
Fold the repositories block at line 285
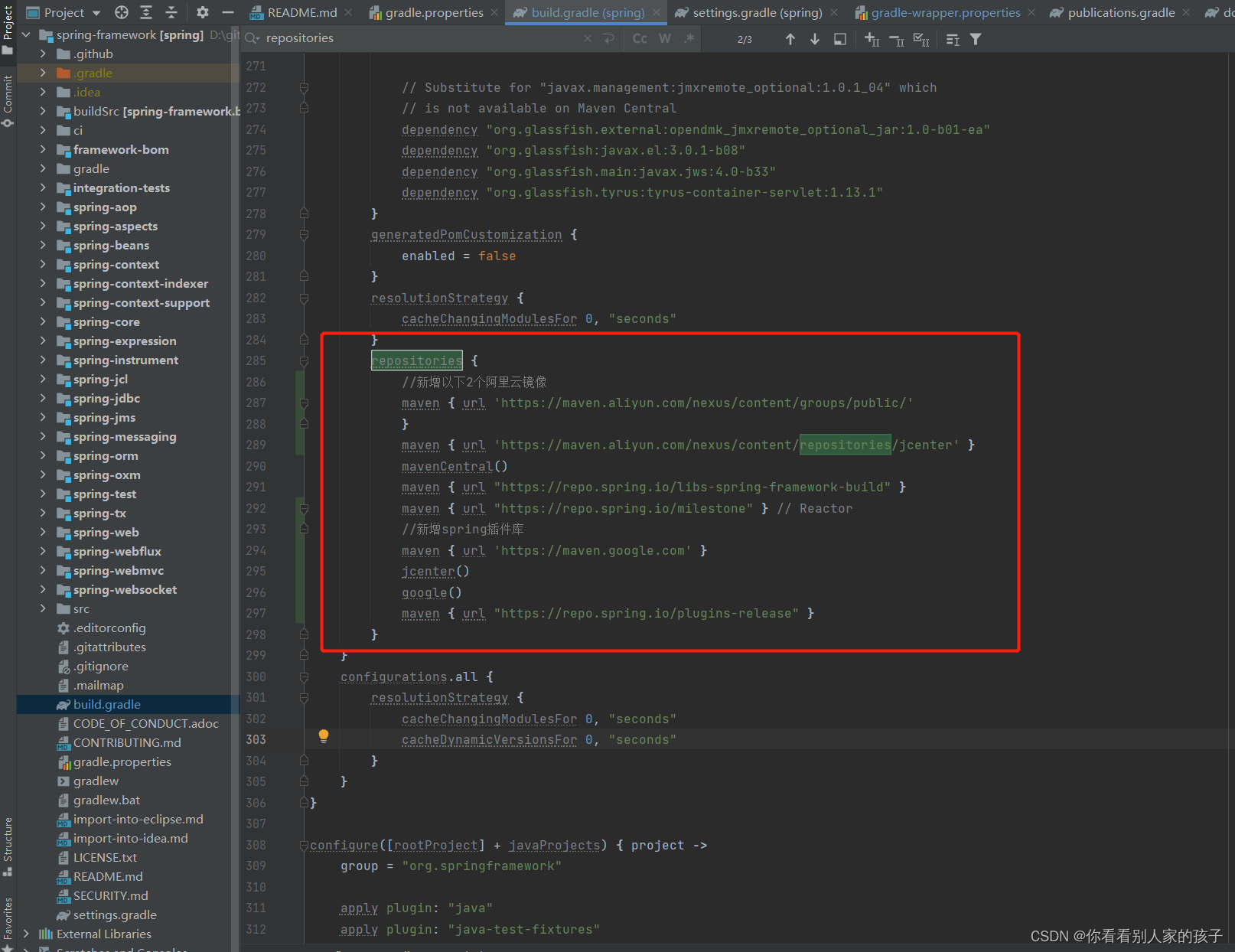pyautogui.click(x=304, y=361)
